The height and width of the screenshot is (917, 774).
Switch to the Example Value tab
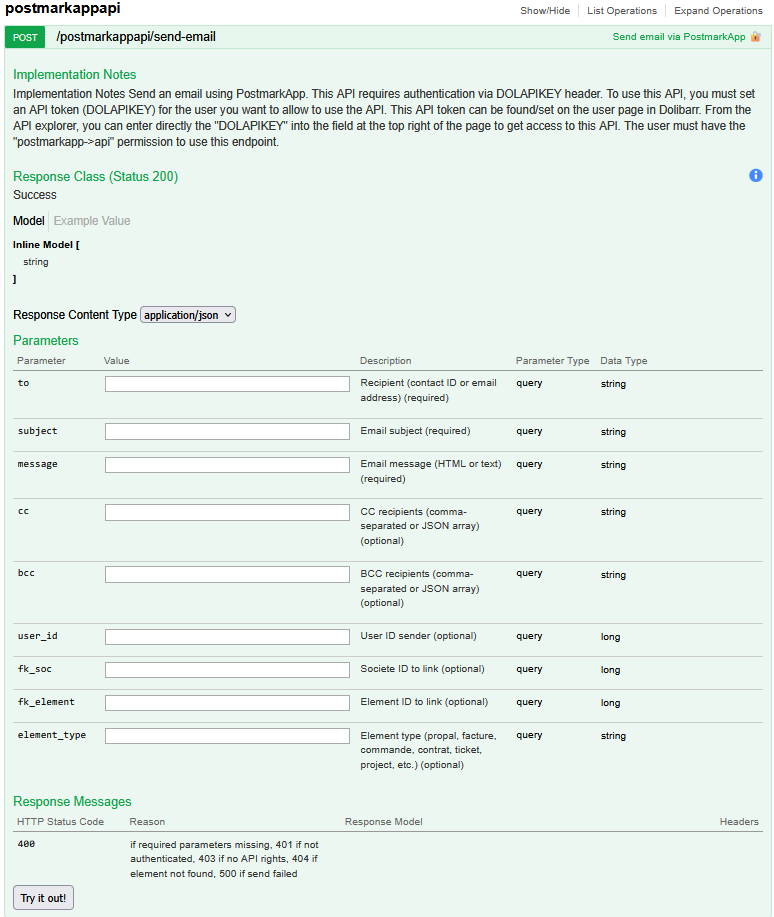[x=92, y=221]
